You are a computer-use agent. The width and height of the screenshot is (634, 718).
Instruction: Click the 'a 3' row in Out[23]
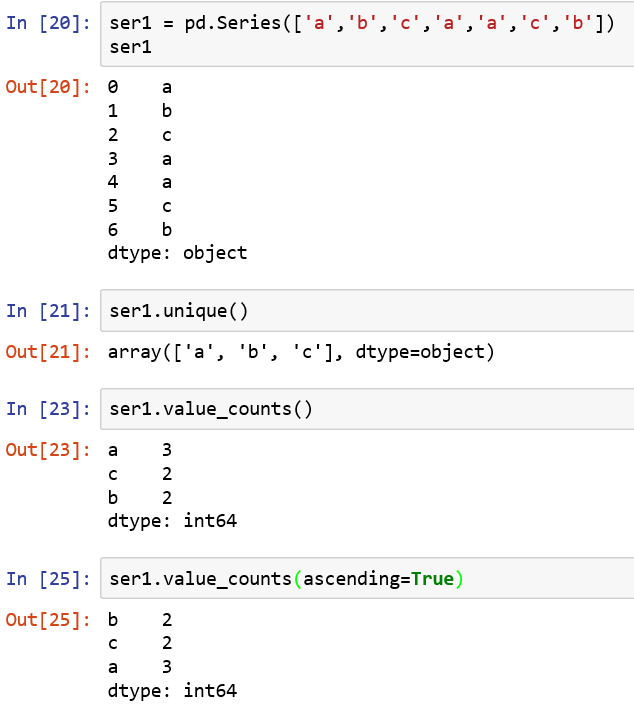(140, 450)
